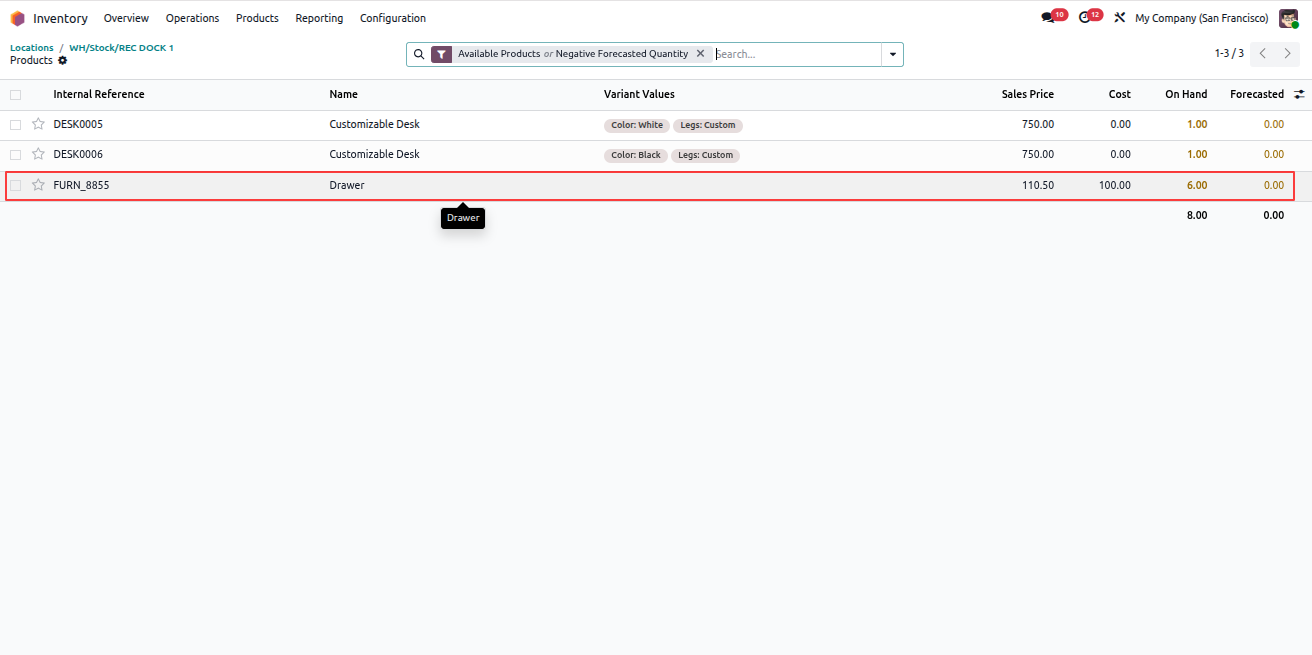Open the Operations menu
Viewport: 1312px width, 655px height.
pyautogui.click(x=192, y=18)
